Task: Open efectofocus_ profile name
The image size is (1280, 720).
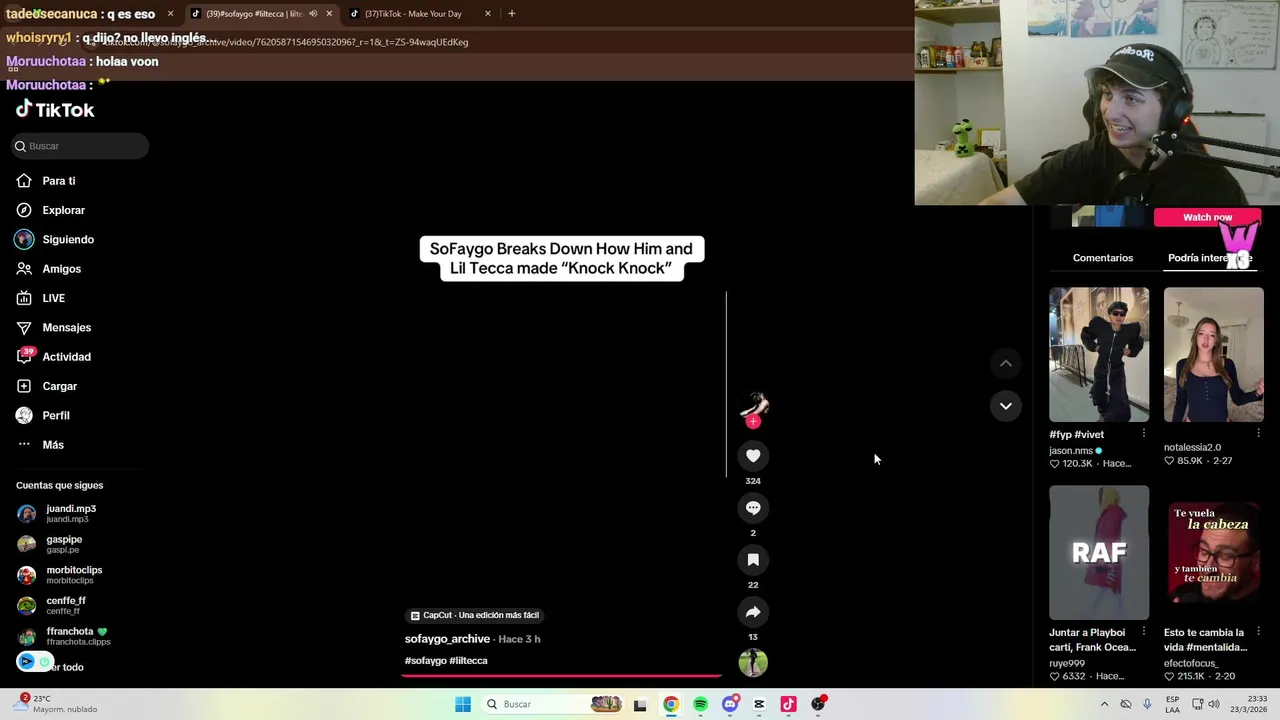Action: pyautogui.click(x=1191, y=663)
